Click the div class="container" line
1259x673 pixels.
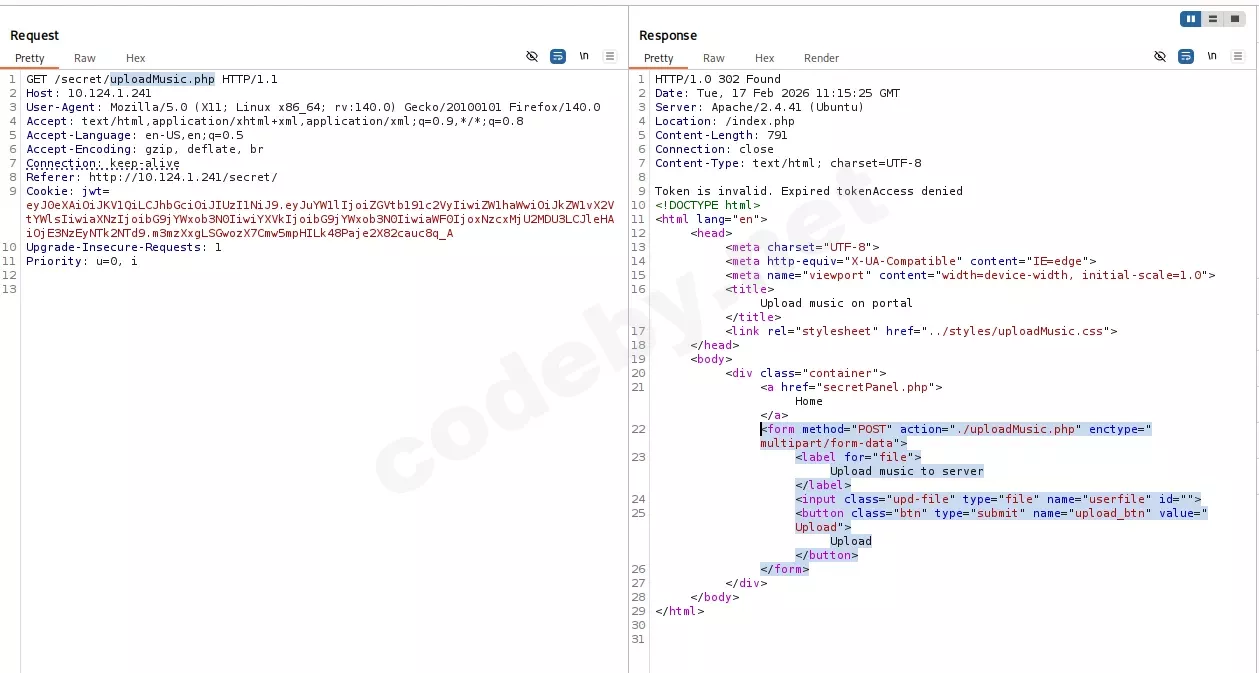(806, 373)
